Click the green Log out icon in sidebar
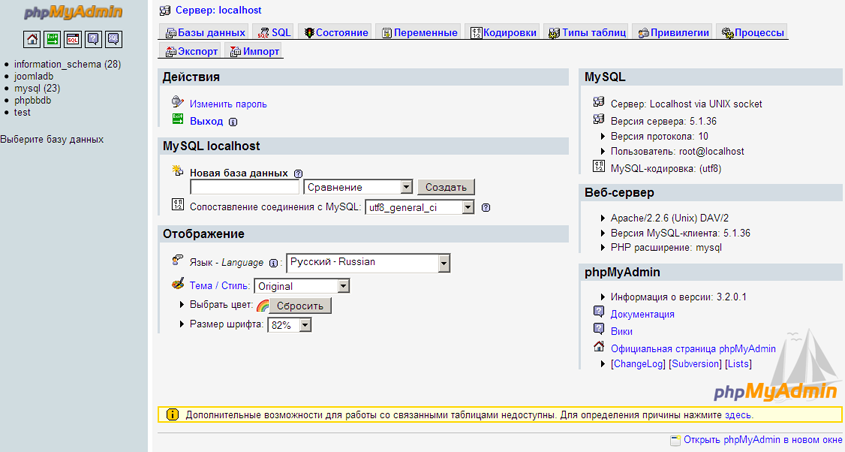 pyautogui.click(x=52, y=39)
